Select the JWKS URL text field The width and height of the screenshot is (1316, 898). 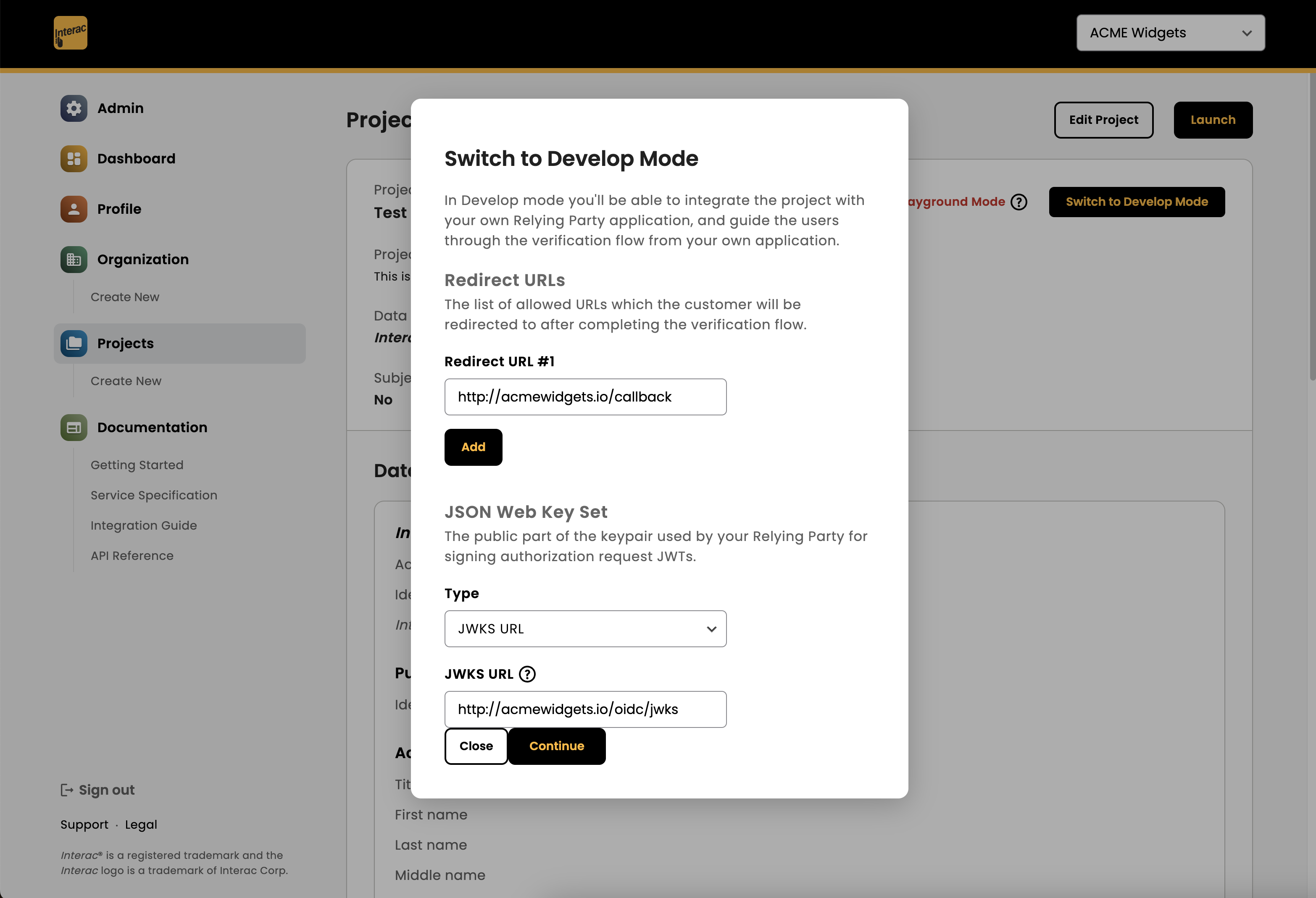pos(585,709)
